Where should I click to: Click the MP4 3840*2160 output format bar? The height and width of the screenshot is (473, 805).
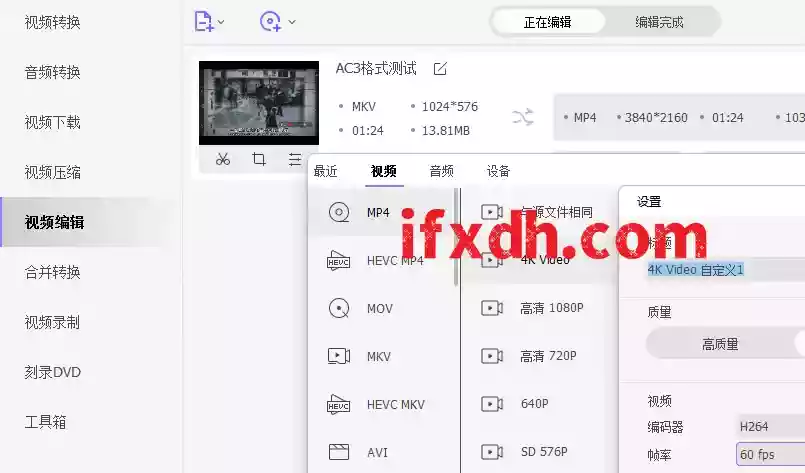tap(679, 118)
